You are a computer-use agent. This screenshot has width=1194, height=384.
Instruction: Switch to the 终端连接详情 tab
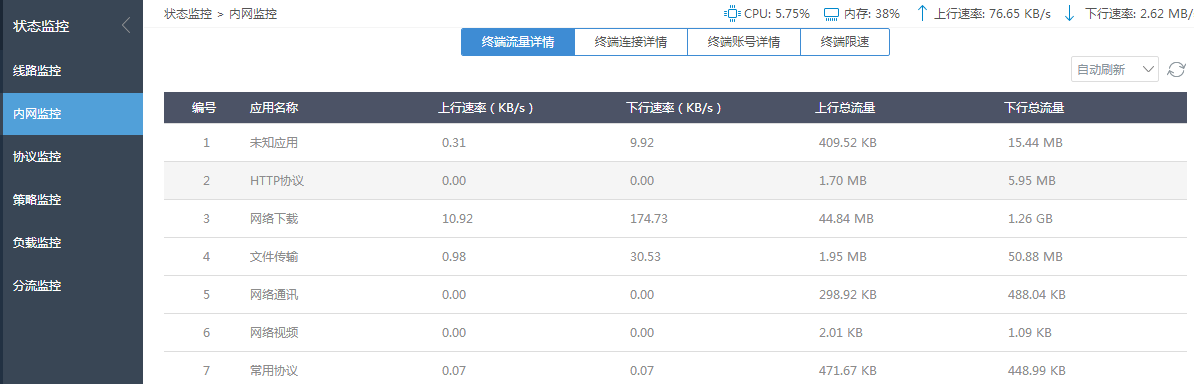(631, 43)
